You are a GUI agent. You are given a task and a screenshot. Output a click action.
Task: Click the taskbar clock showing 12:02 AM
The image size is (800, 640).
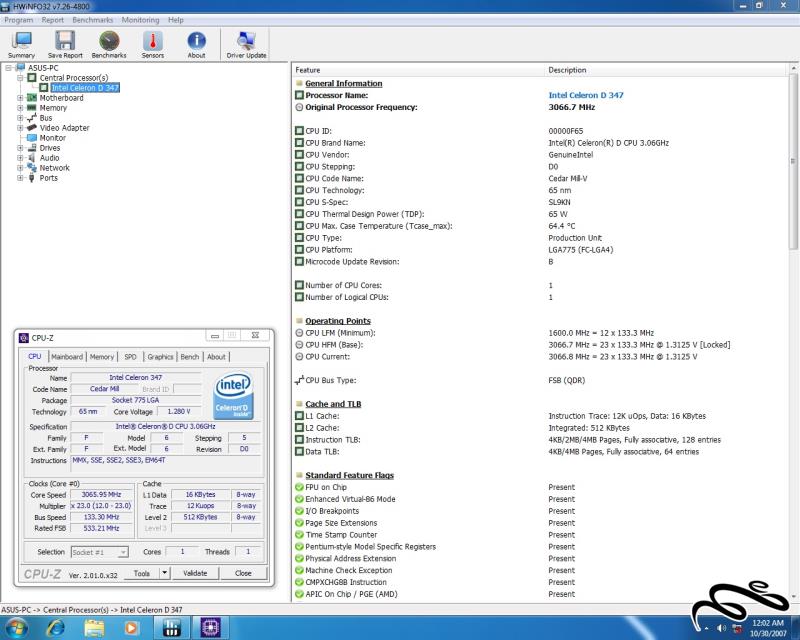click(767, 628)
